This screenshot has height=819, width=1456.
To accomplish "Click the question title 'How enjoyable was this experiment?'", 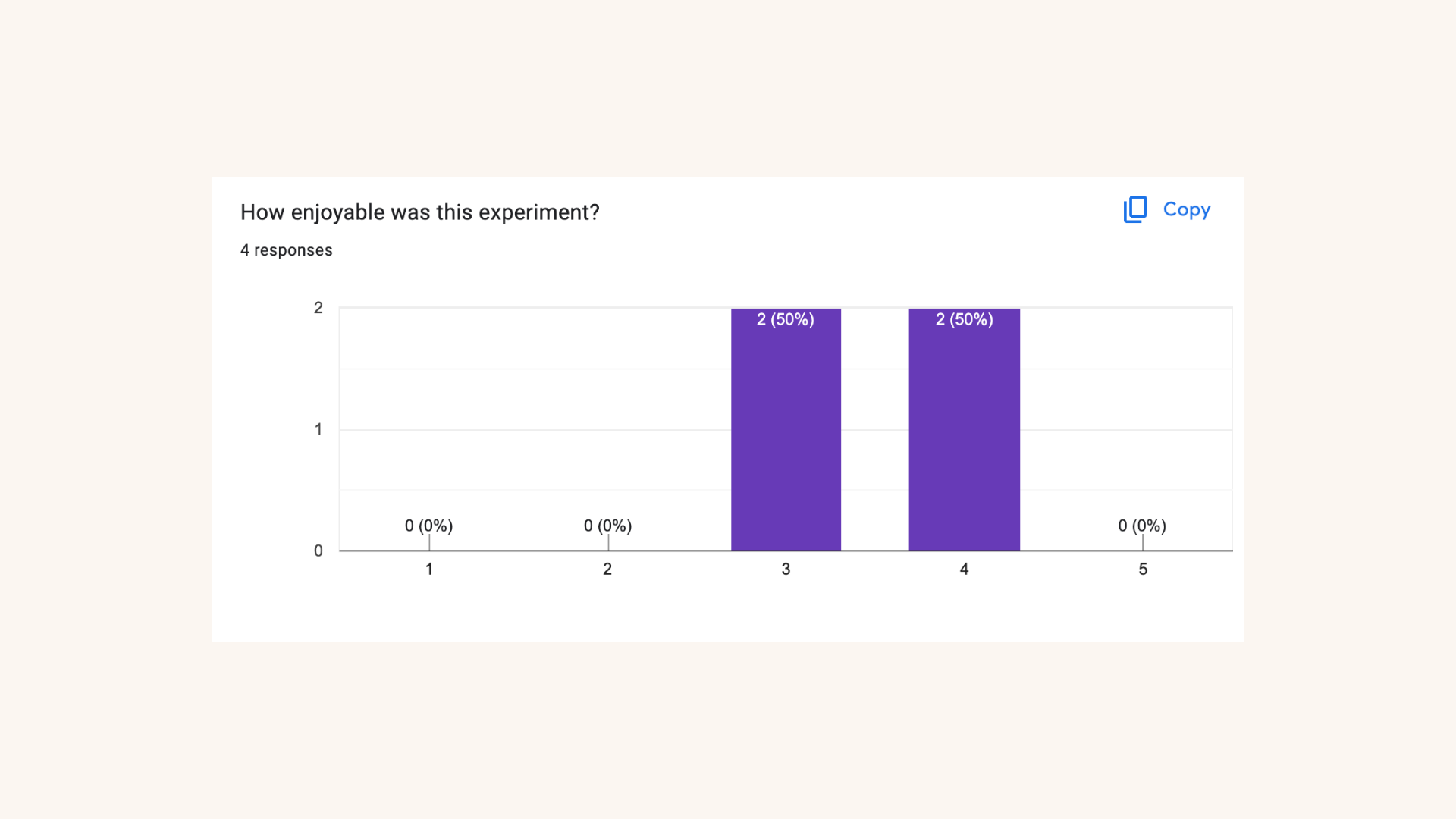I will pos(419,212).
